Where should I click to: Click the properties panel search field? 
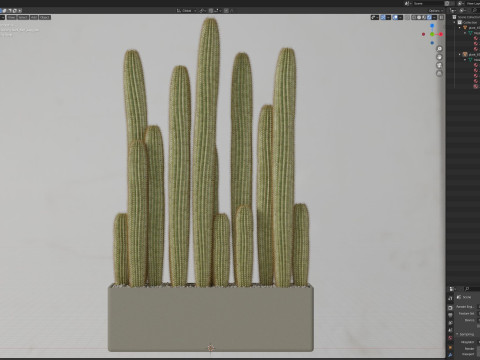472,289
